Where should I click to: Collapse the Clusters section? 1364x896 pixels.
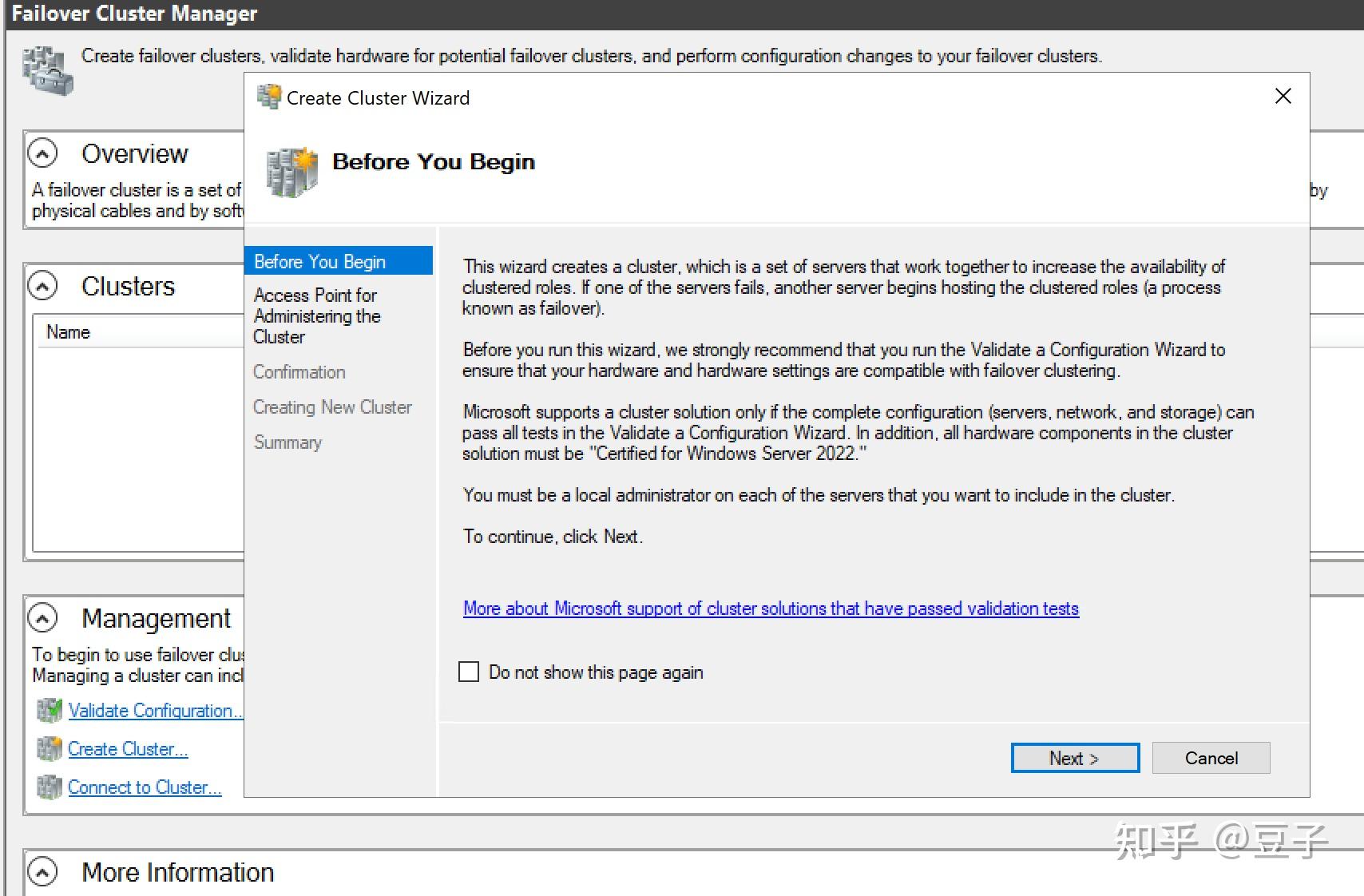pos(41,285)
